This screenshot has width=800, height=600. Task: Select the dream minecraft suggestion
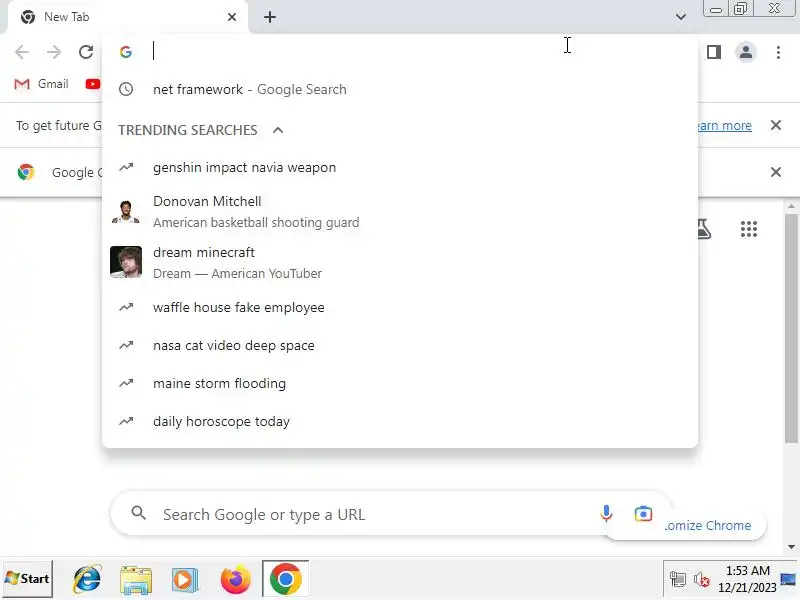coord(400,262)
